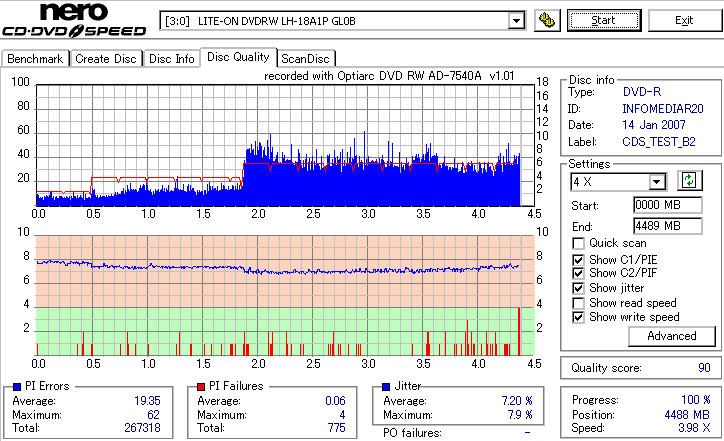Click the date 14 Jan 2007

click(654, 125)
